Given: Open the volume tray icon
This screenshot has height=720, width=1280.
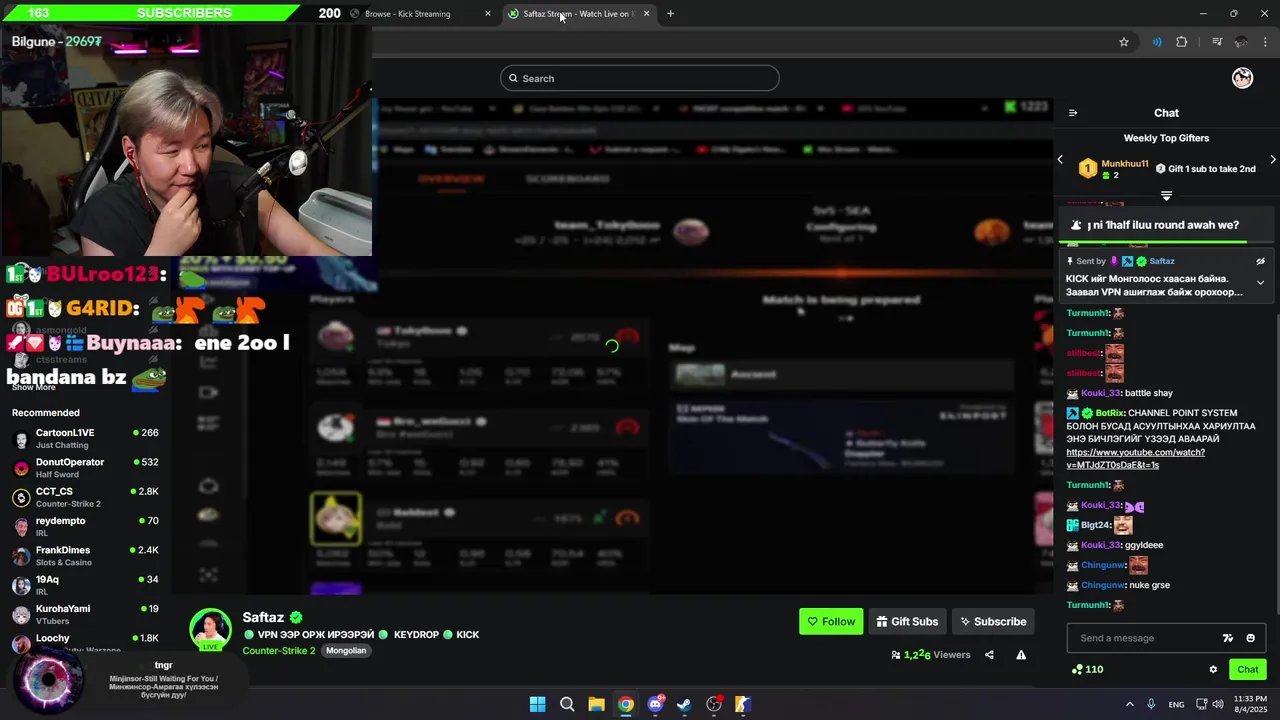Looking at the screenshot, I should click(x=1218, y=704).
